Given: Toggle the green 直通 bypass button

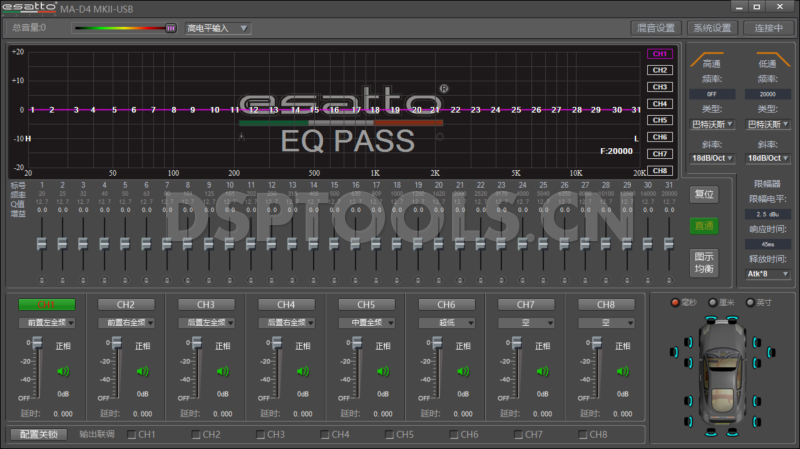Looking at the screenshot, I should coord(704,226).
